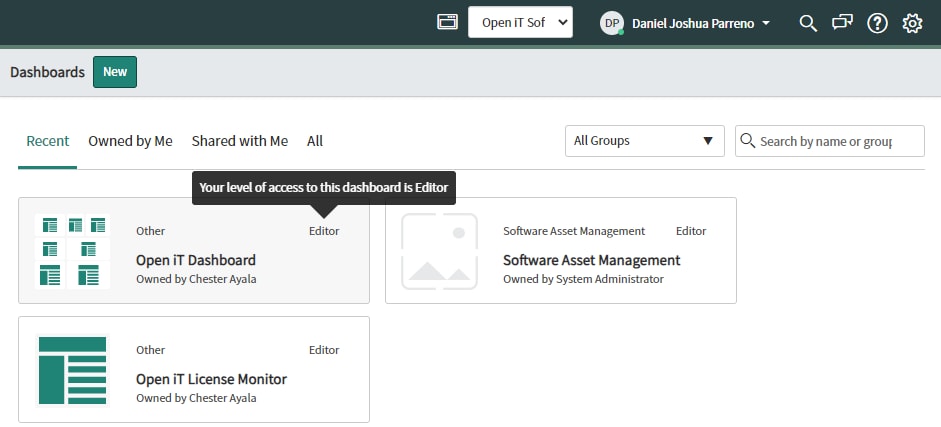The image size is (941, 427).
Task: Click 'Other' group label on License Monitor card
Action: [151, 350]
